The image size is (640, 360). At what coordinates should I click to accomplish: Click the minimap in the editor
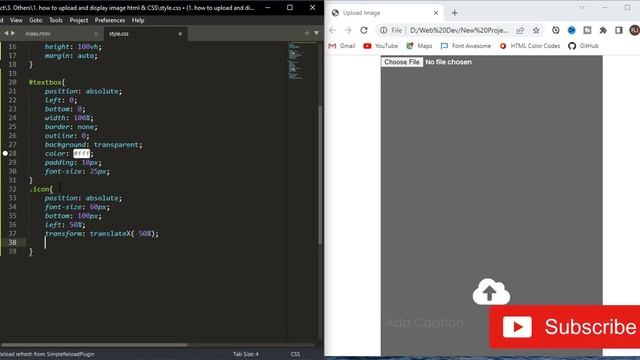coord(296,61)
